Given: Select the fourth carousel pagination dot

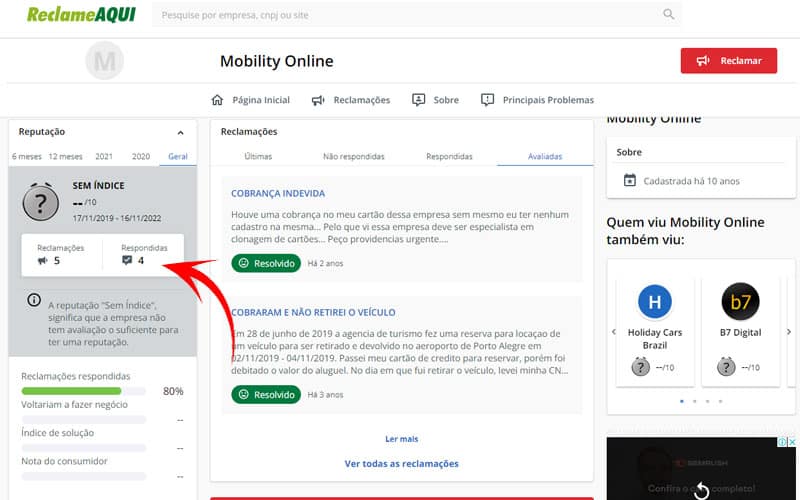Looking at the screenshot, I should point(720,402).
